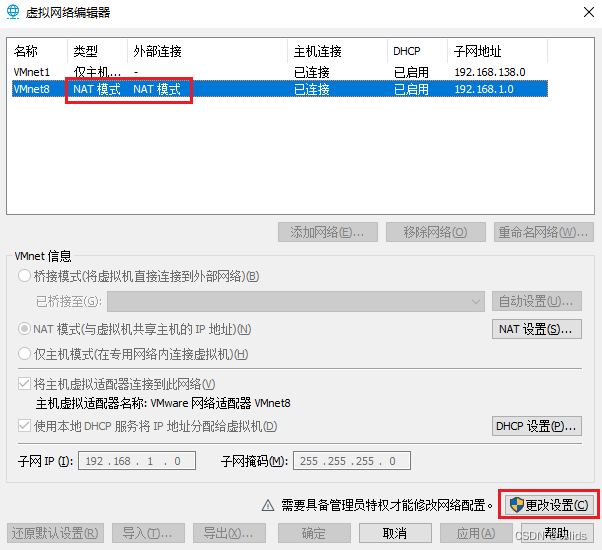The image size is (602, 550).
Task: Click the 移除网络(O) button
Action: [436, 232]
